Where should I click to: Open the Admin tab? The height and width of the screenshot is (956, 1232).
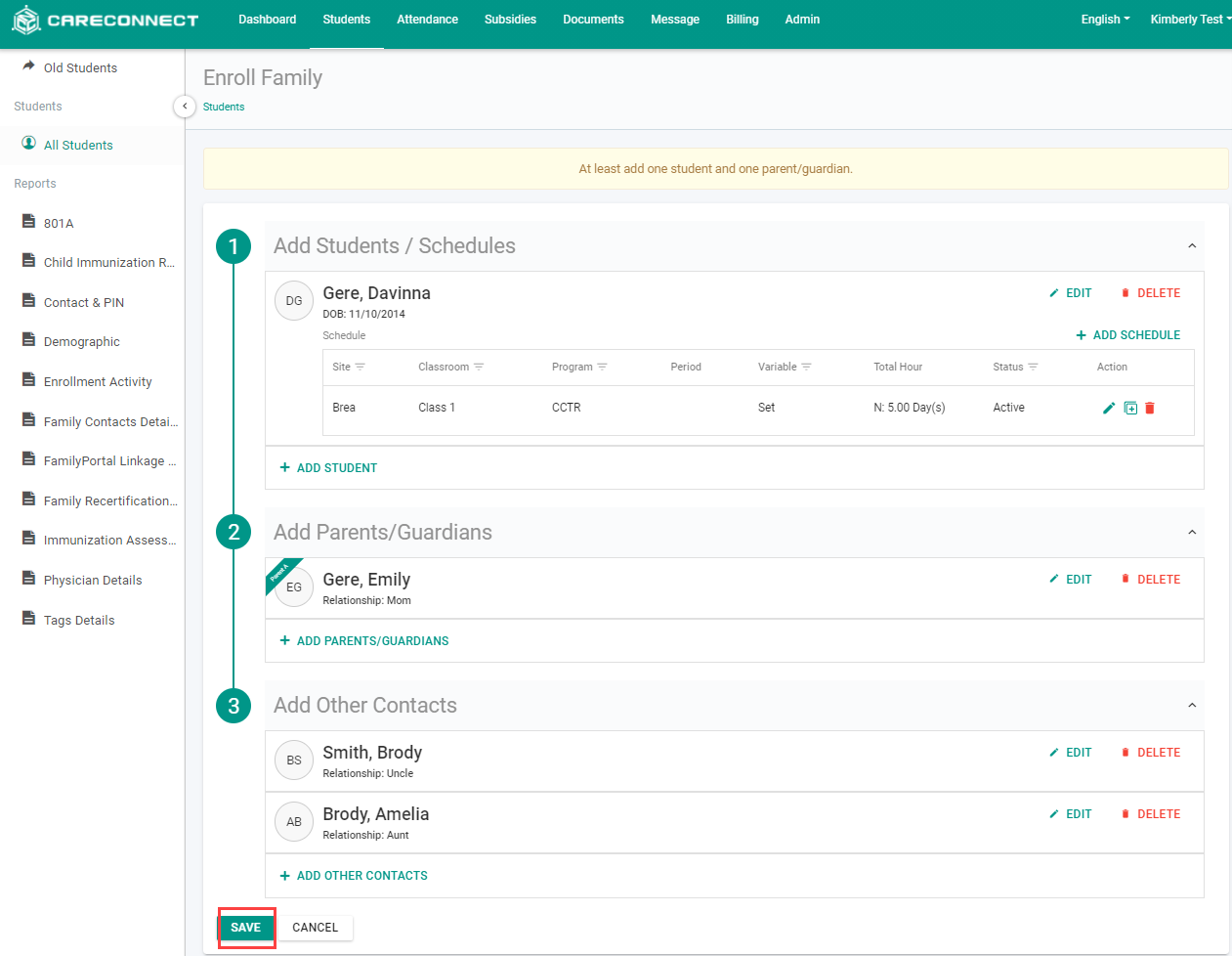pos(802,20)
